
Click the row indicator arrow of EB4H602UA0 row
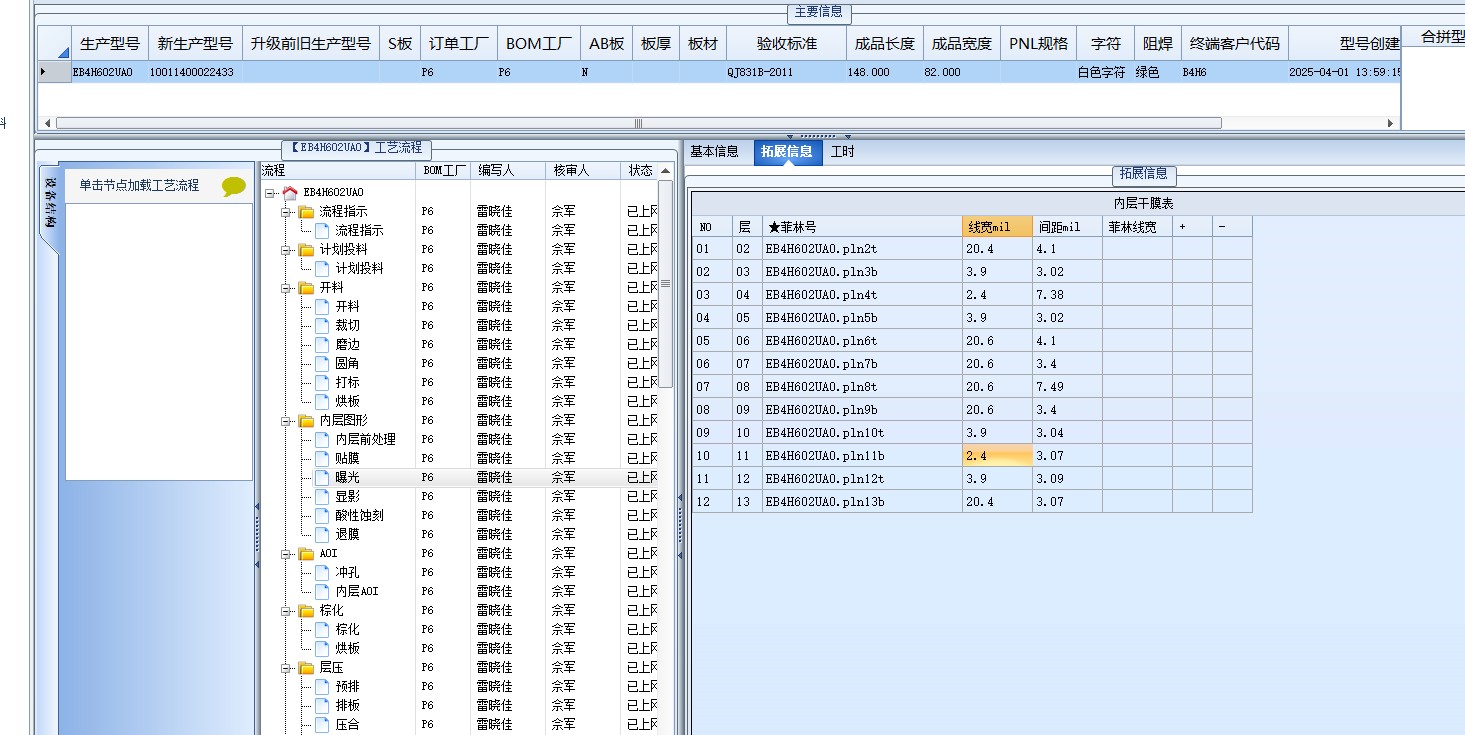click(x=42, y=72)
